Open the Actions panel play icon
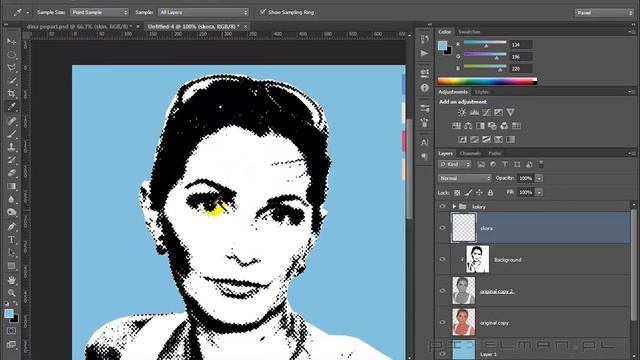 tap(424, 53)
